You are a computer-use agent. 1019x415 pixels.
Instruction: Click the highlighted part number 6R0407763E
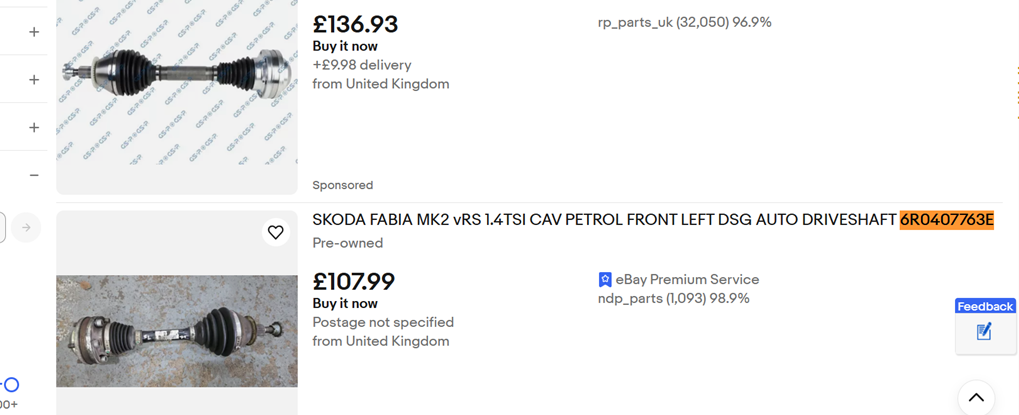point(946,220)
